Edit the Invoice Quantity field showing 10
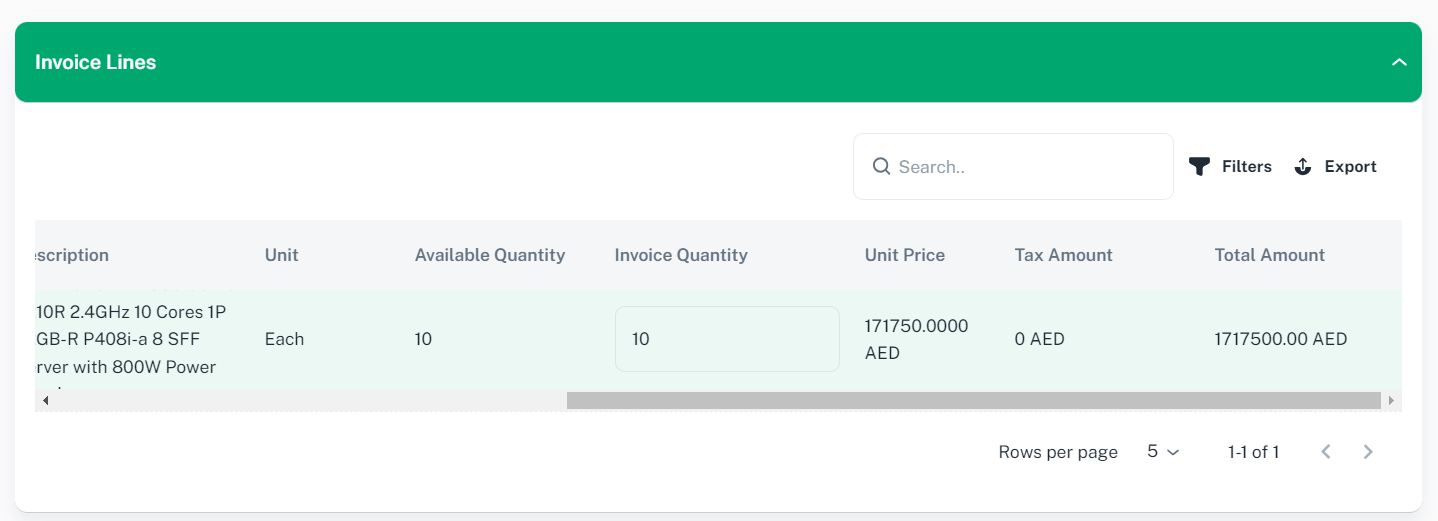1438x521 pixels. tap(726, 339)
